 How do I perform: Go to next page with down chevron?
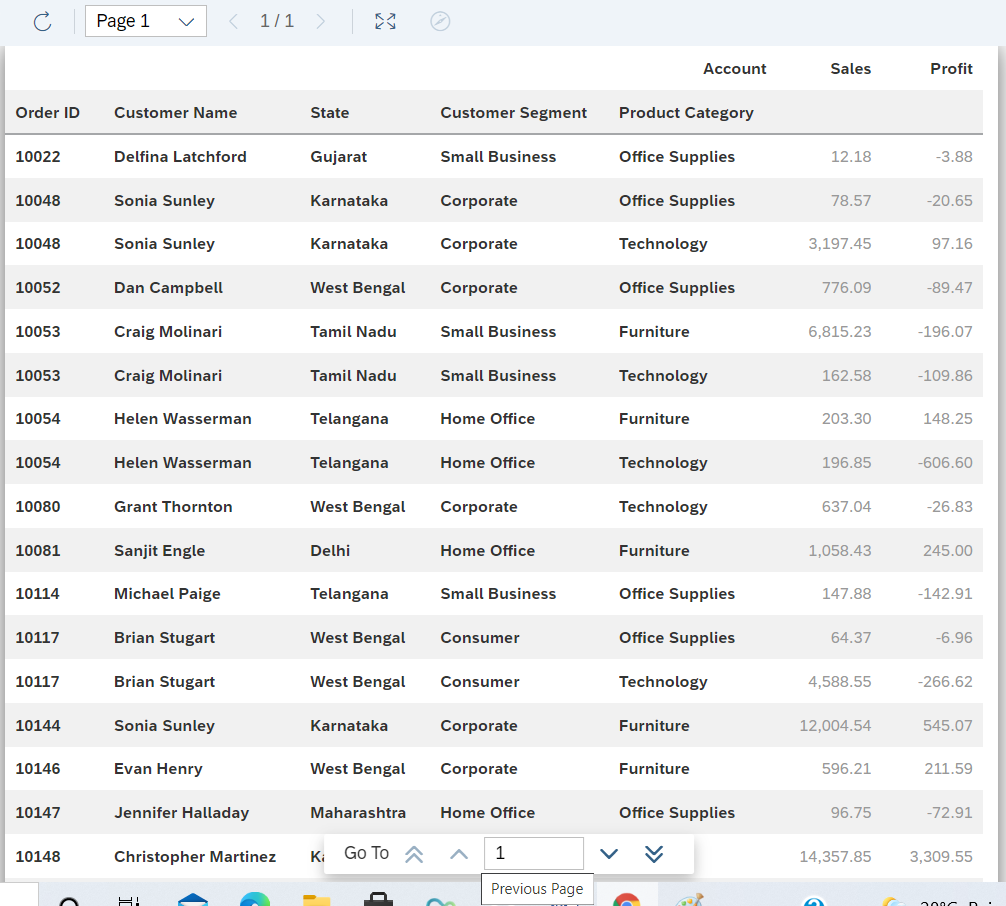pos(608,854)
